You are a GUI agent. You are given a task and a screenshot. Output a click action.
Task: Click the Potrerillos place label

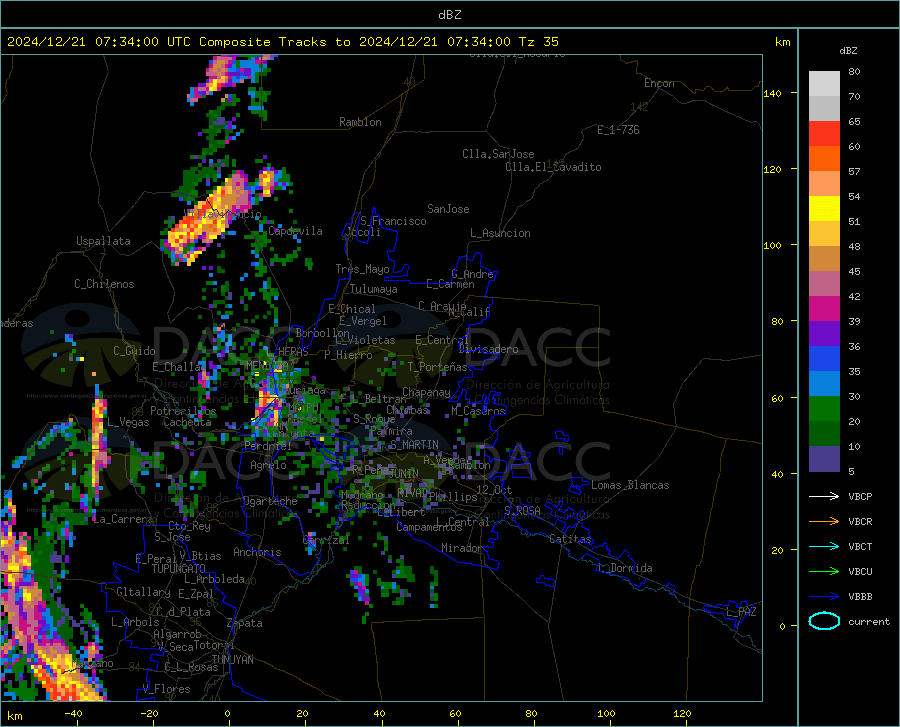tap(183, 411)
